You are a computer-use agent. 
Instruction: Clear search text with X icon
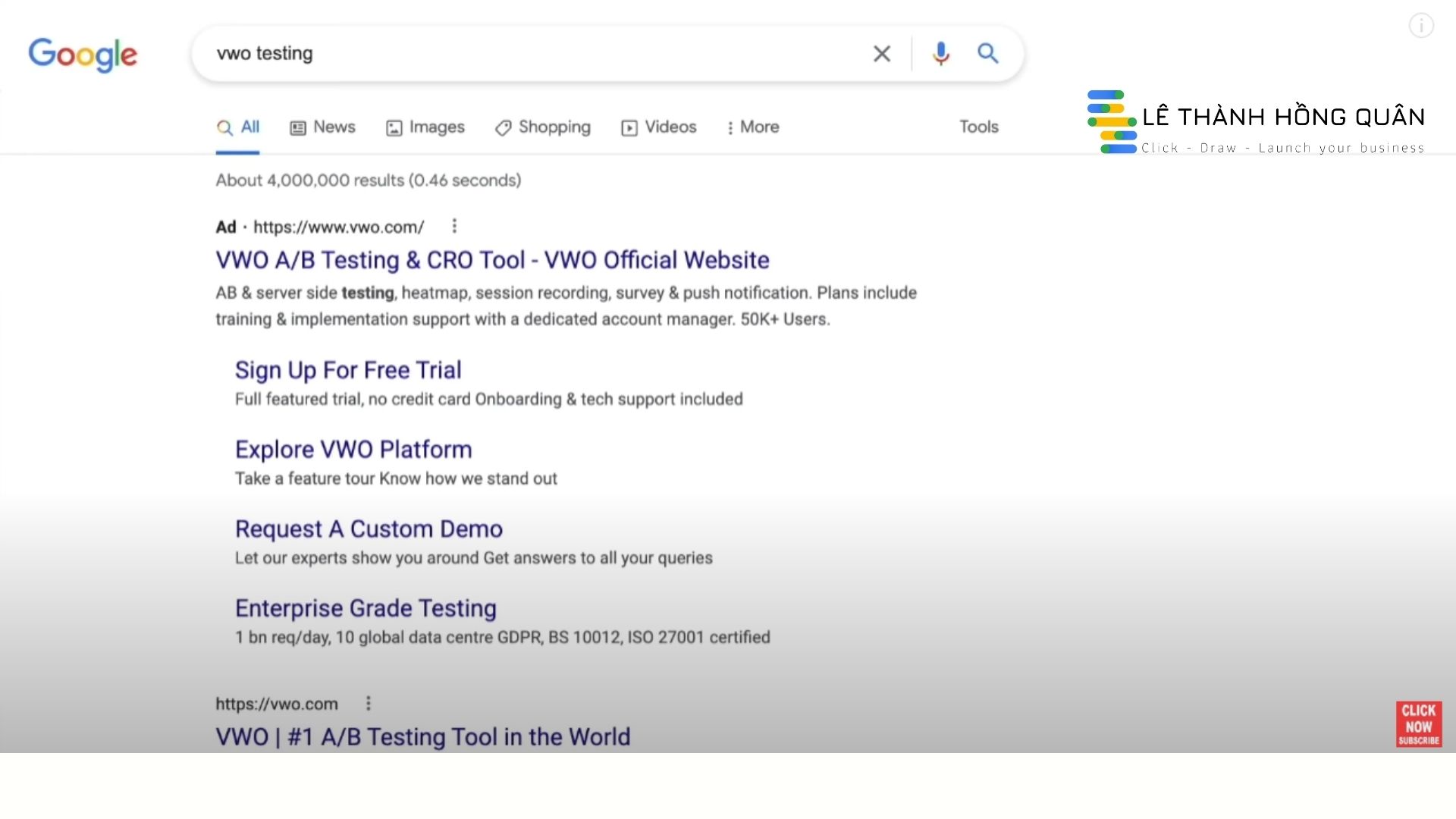point(881,54)
